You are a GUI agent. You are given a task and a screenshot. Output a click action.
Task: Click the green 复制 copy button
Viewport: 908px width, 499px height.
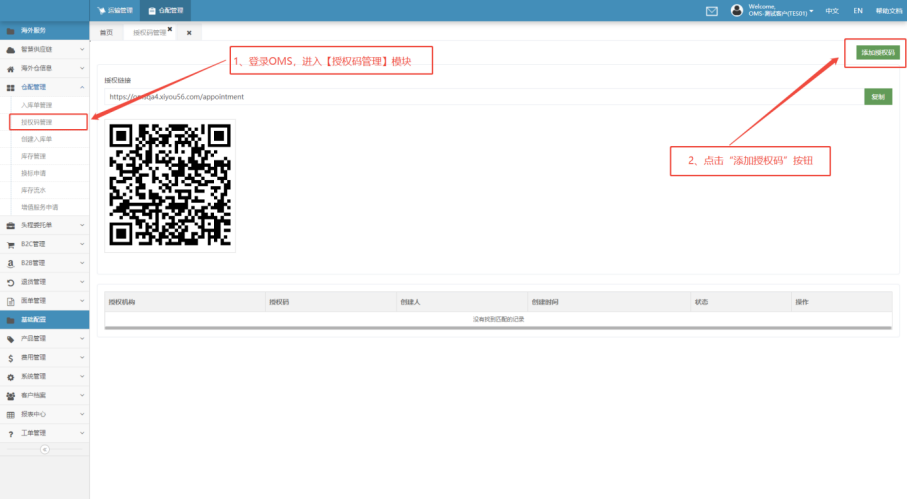click(877, 97)
